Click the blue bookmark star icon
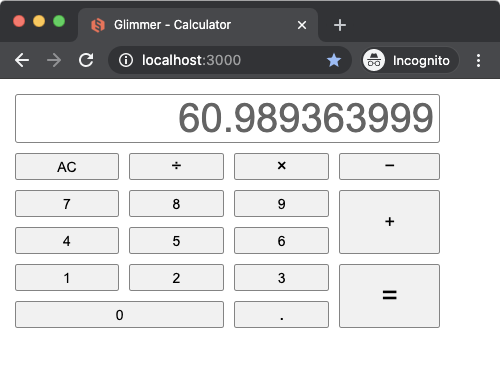500x375 pixels. (x=334, y=60)
